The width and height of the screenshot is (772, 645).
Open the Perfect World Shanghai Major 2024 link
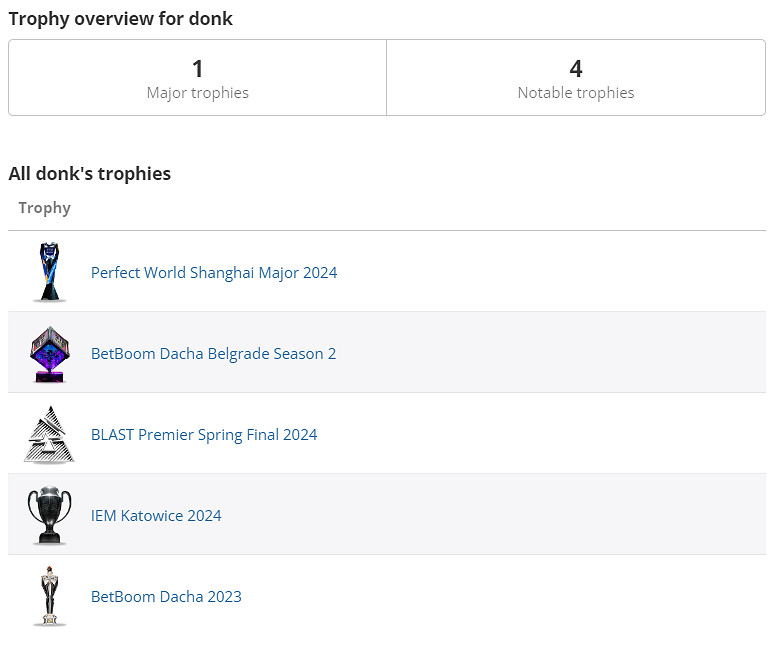[214, 272]
